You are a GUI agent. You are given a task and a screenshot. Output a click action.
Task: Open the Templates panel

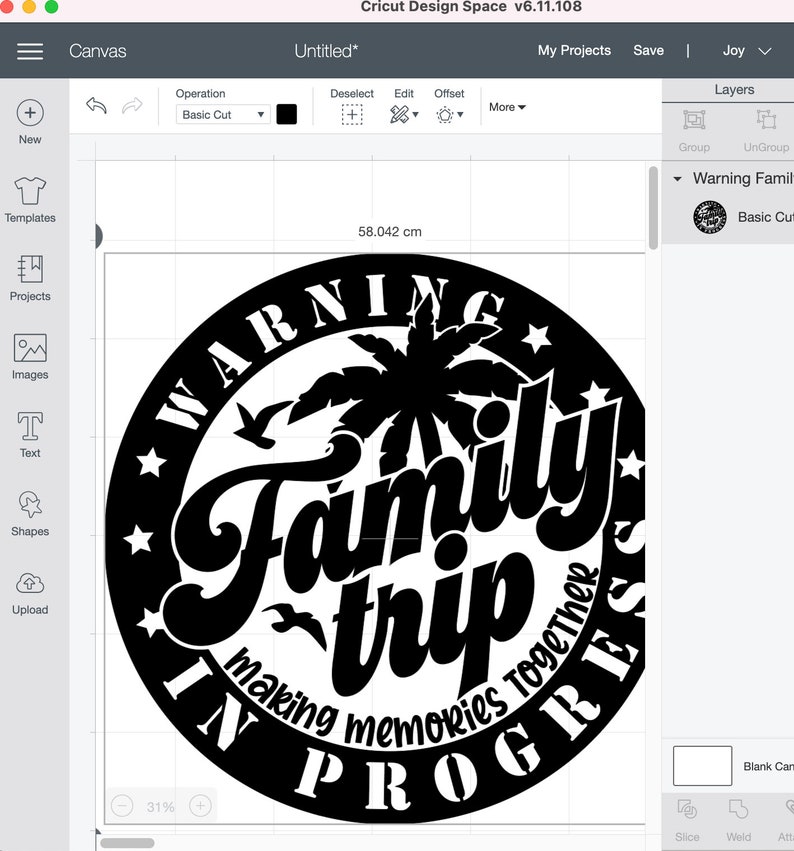tap(30, 200)
